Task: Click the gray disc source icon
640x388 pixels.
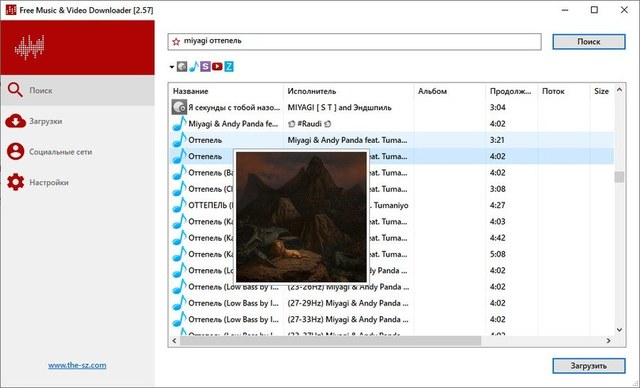Action: coord(182,67)
